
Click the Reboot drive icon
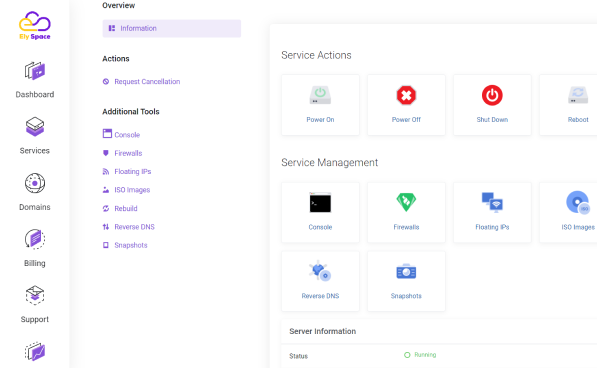[578, 95]
